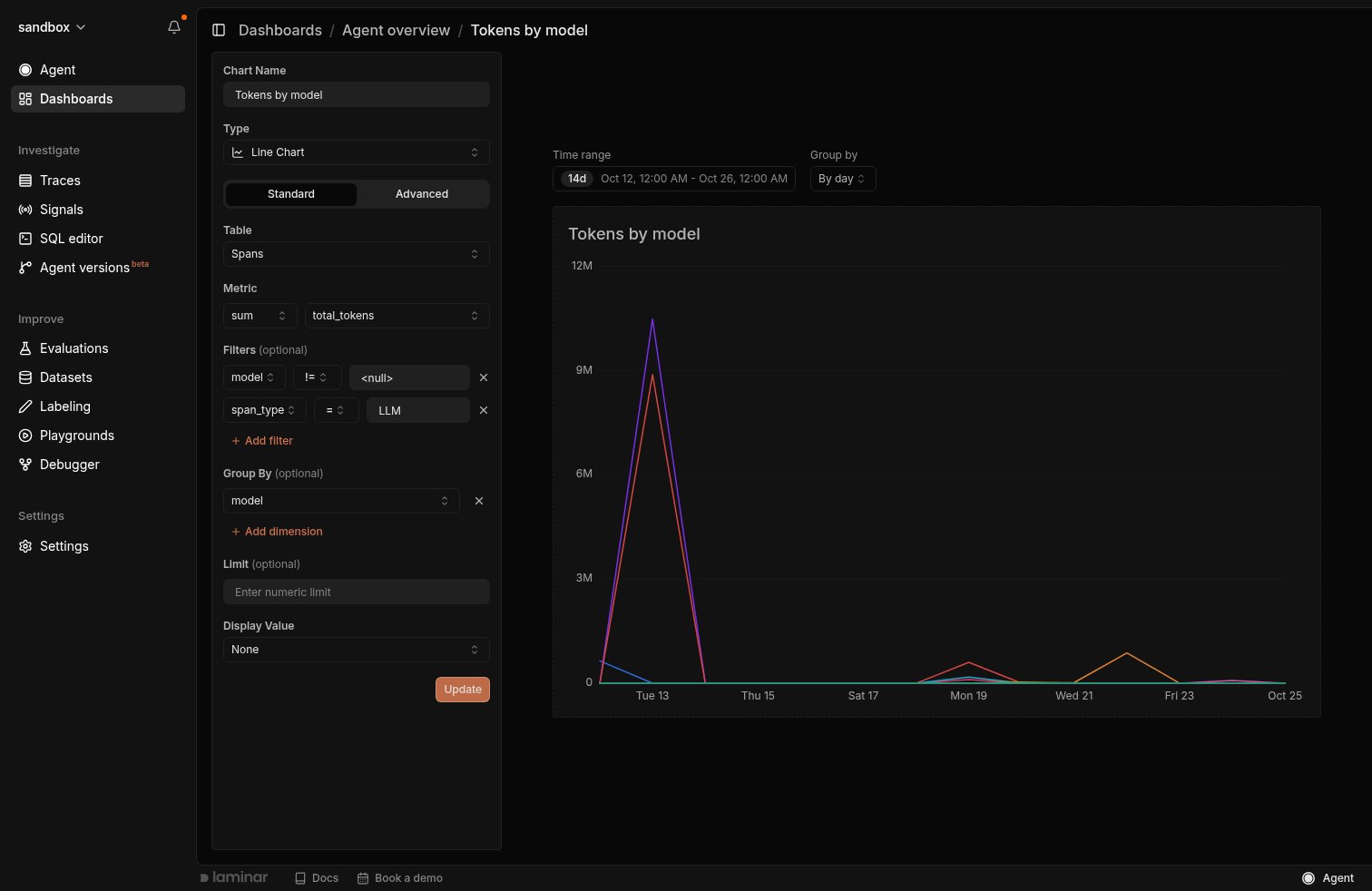Open the By day grouping dropdown
Viewport: 1372px width, 891px height.
click(842, 179)
